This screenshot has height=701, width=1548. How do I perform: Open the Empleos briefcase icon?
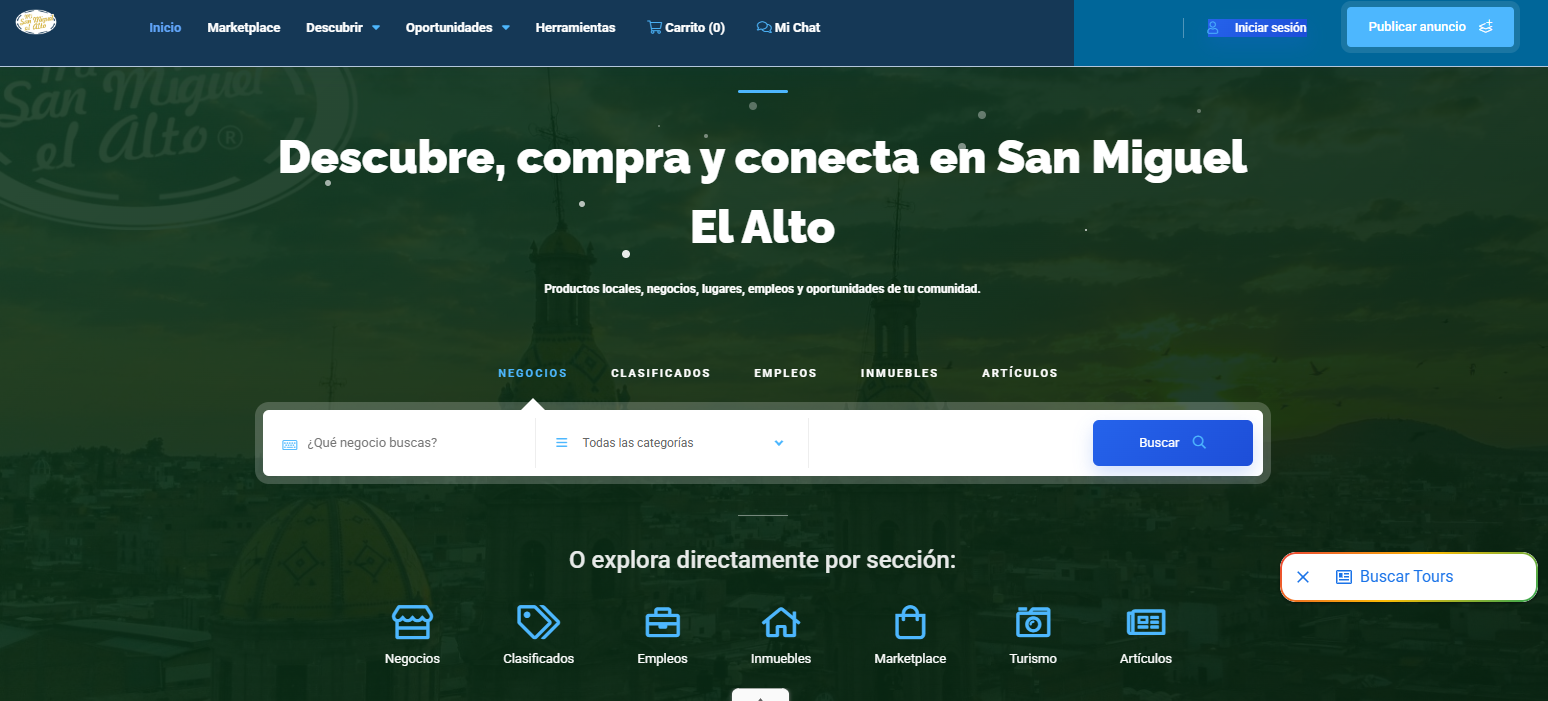click(662, 622)
